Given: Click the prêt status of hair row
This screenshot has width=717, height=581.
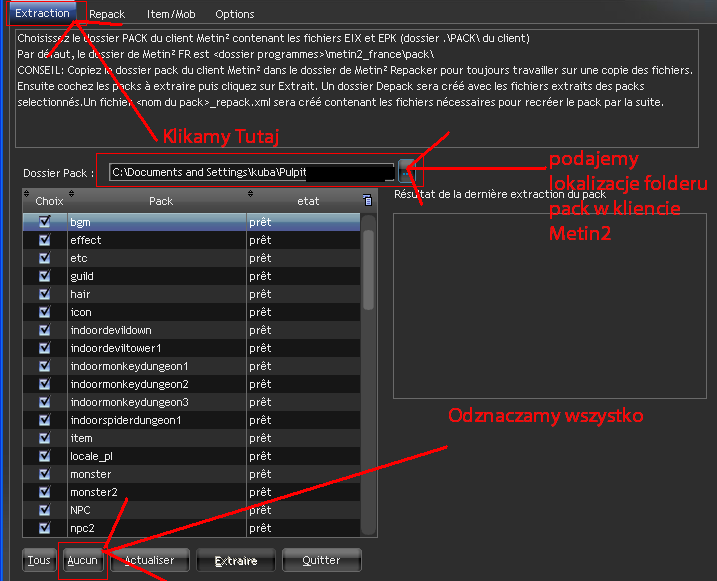Looking at the screenshot, I should (x=260, y=294).
